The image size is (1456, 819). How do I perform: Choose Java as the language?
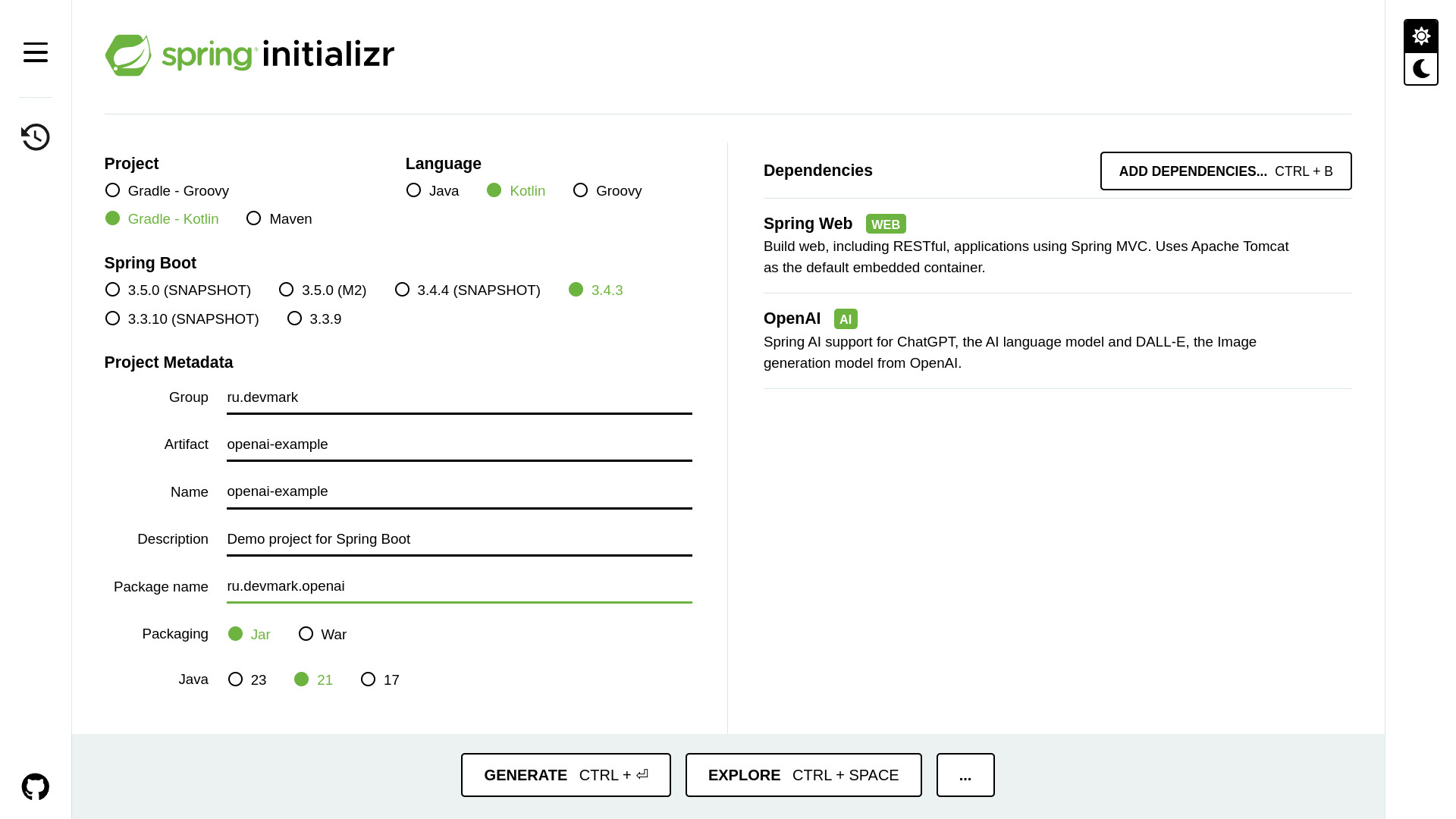[x=432, y=191]
